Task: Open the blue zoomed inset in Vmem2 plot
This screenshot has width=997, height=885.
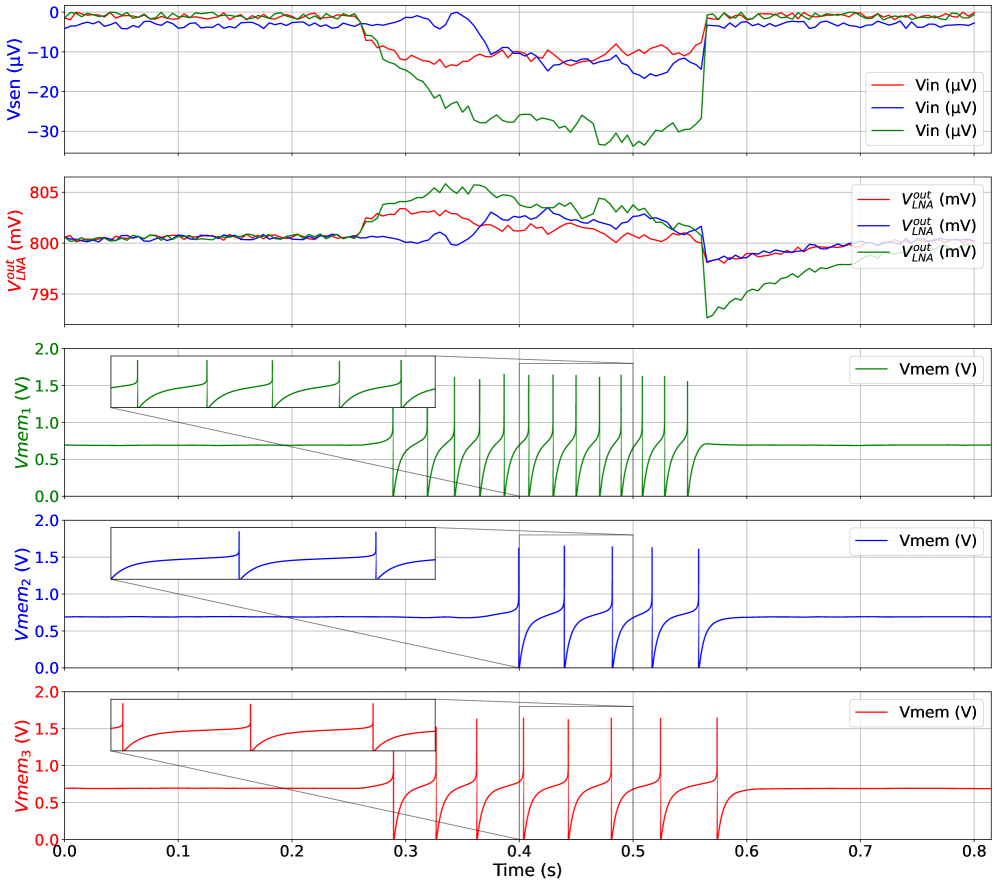Action: (273, 553)
